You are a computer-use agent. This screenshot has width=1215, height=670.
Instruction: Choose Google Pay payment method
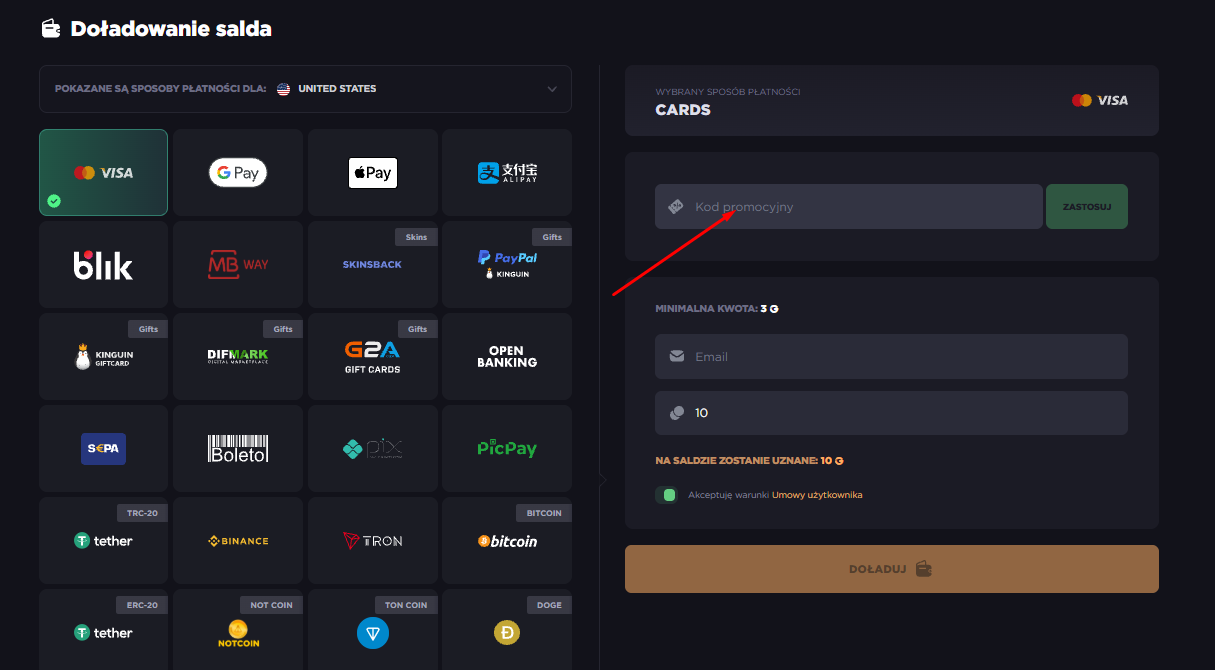point(238,172)
